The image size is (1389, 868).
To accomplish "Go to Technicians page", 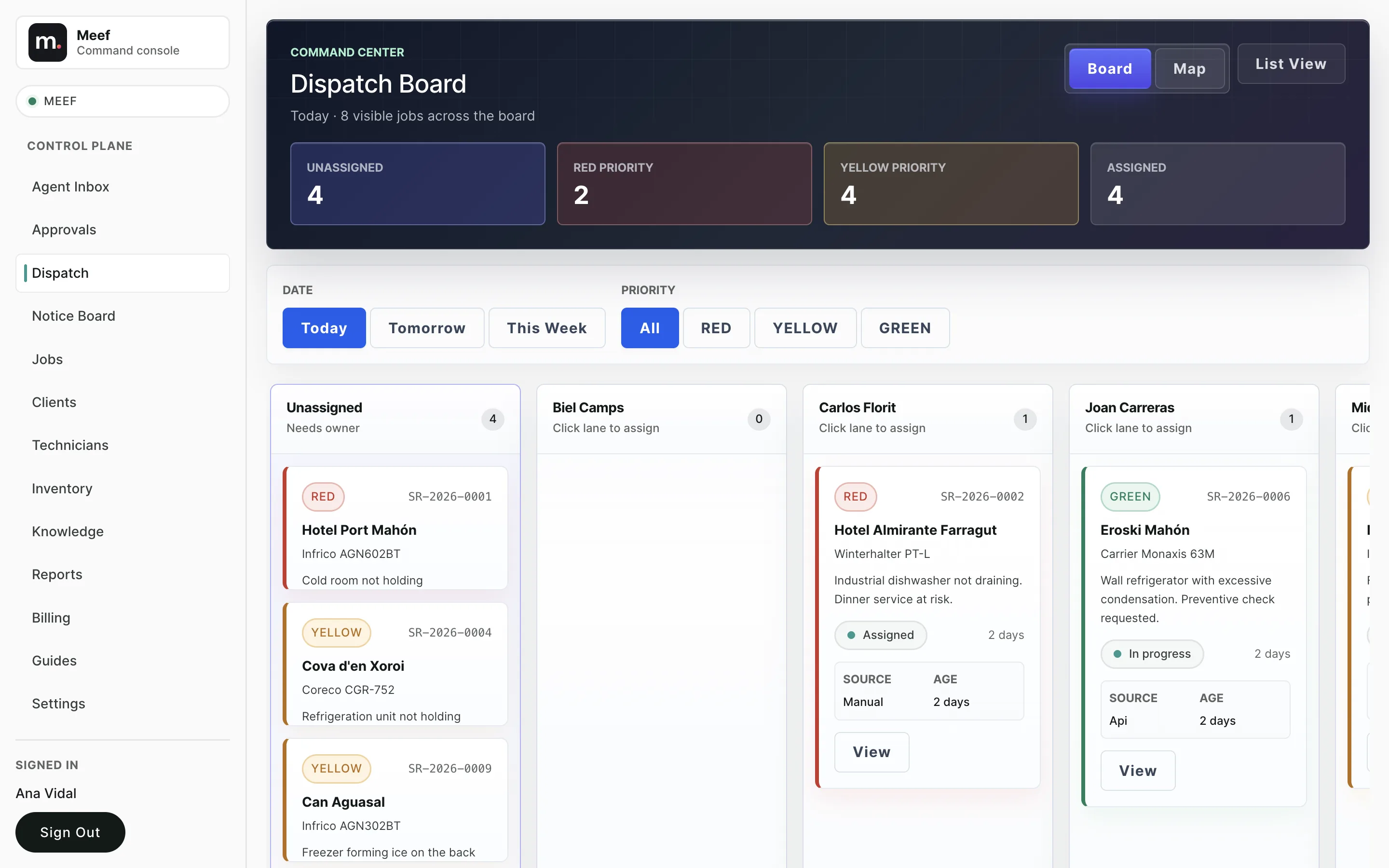I will click(122, 445).
